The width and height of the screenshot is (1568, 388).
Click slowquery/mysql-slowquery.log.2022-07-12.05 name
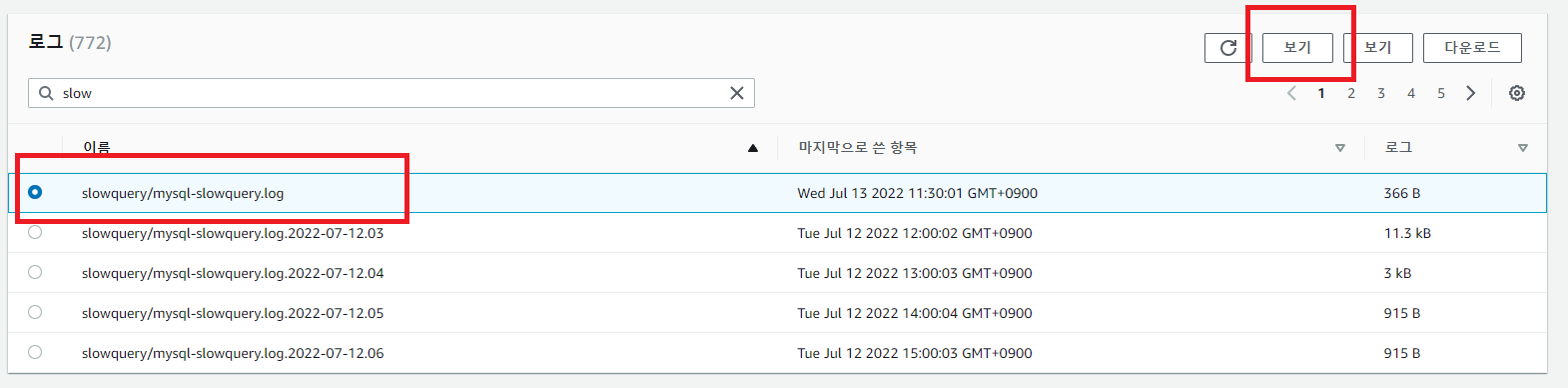[233, 313]
